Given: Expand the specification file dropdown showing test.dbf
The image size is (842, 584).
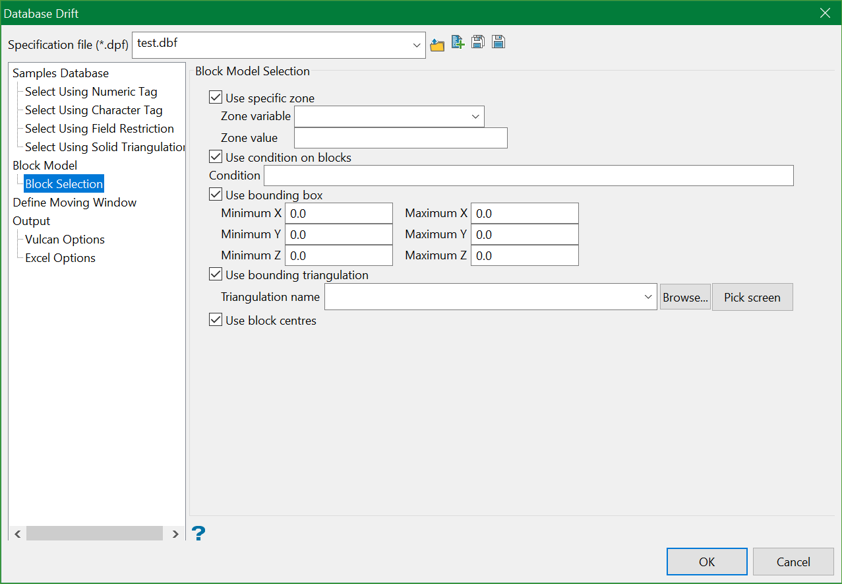Looking at the screenshot, I should [x=416, y=44].
